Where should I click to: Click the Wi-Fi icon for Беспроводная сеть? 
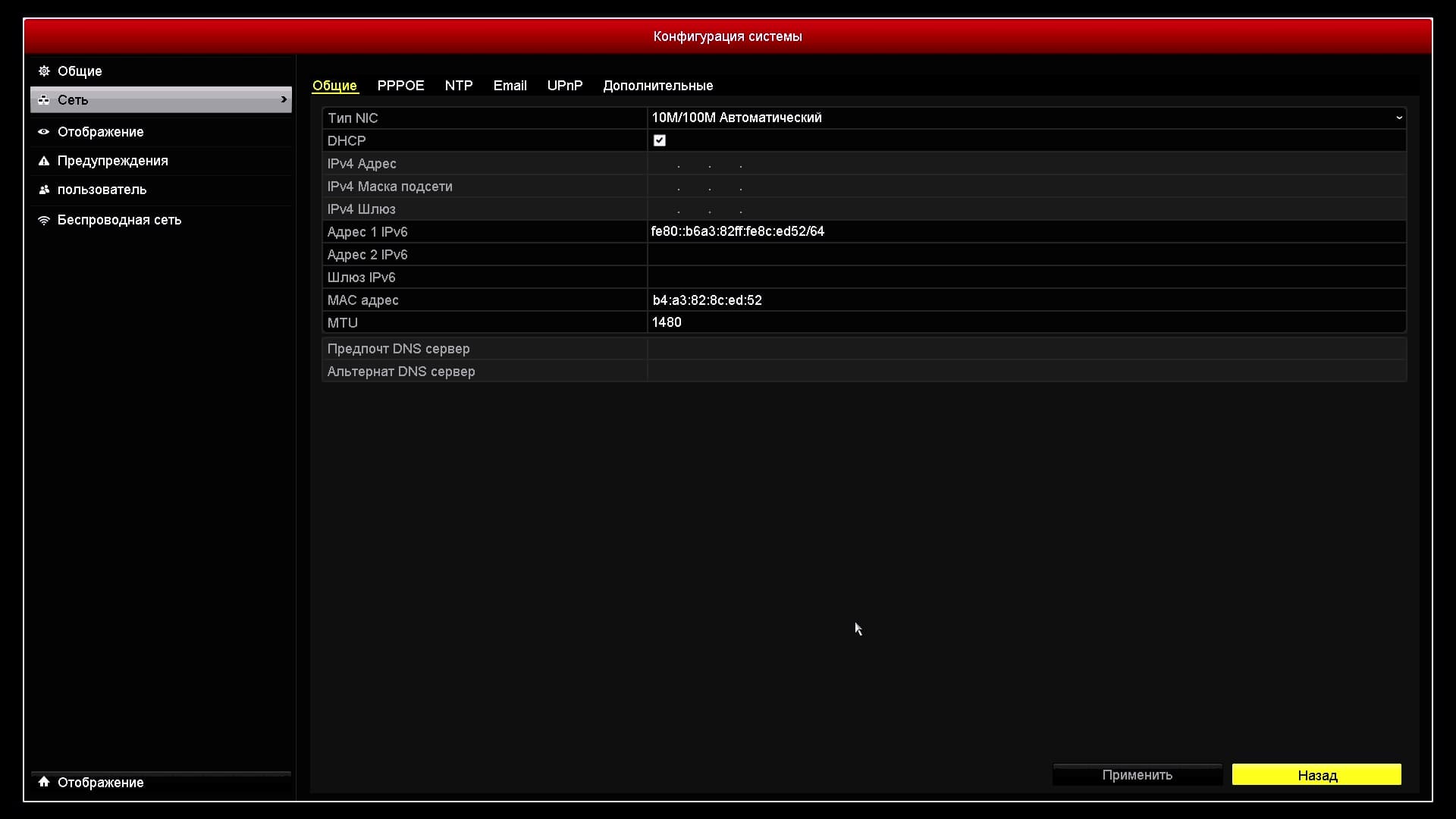pos(44,220)
